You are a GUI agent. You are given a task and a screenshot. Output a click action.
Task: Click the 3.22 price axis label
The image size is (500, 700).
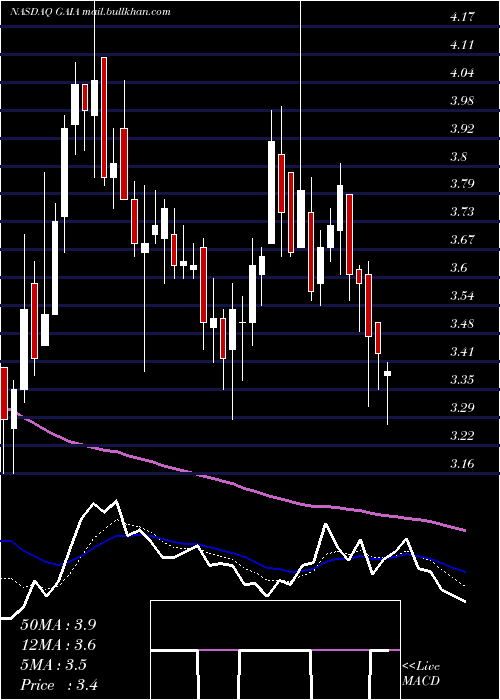click(x=463, y=435)
